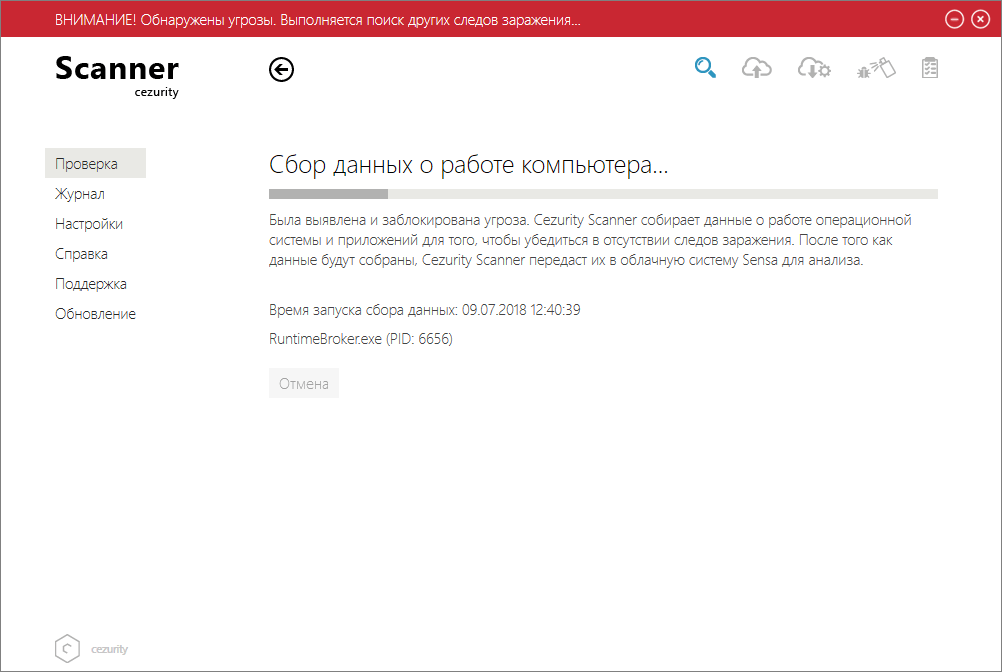Click the cloud upload step icon
This screenshot has width=1002, height=672.
click(x=757, y=68)
